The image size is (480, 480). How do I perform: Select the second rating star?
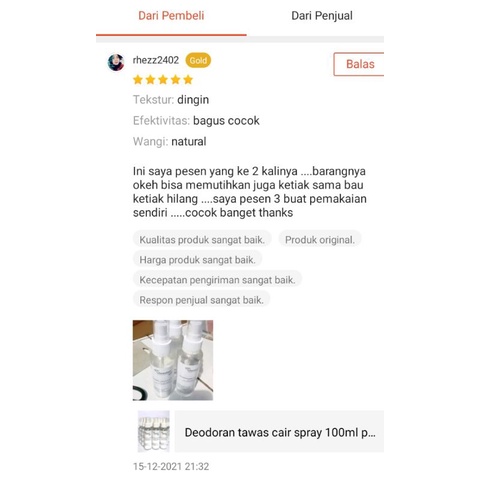151,80
